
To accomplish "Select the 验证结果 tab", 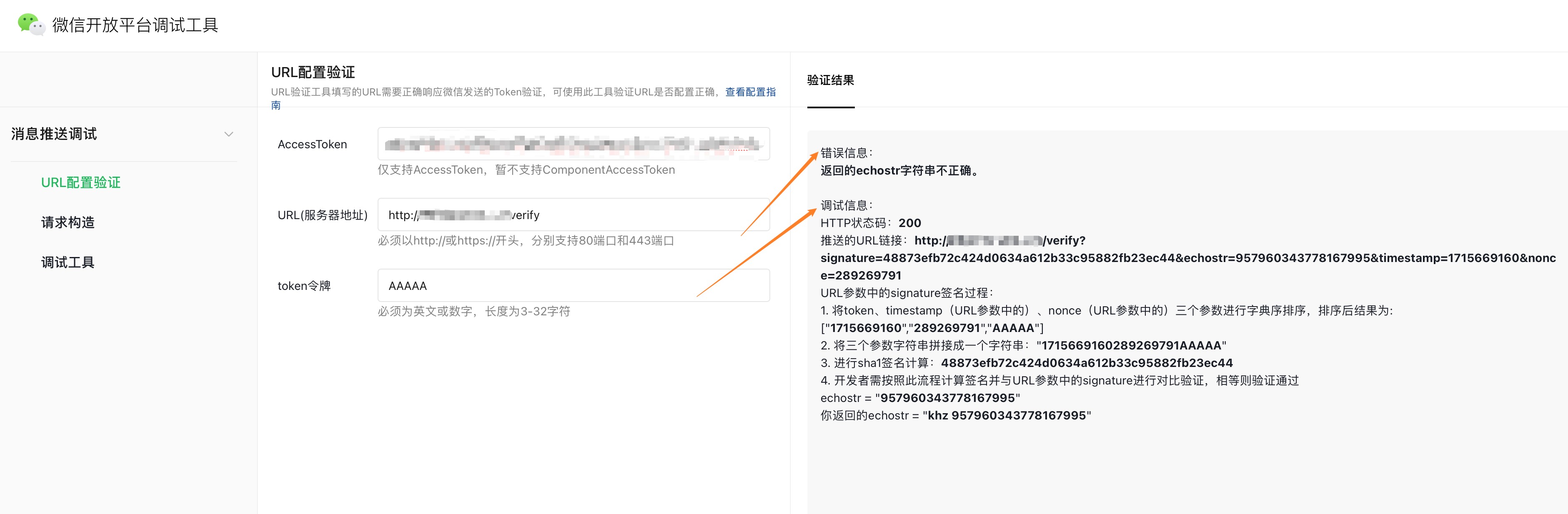I will (x=830, y=80).
